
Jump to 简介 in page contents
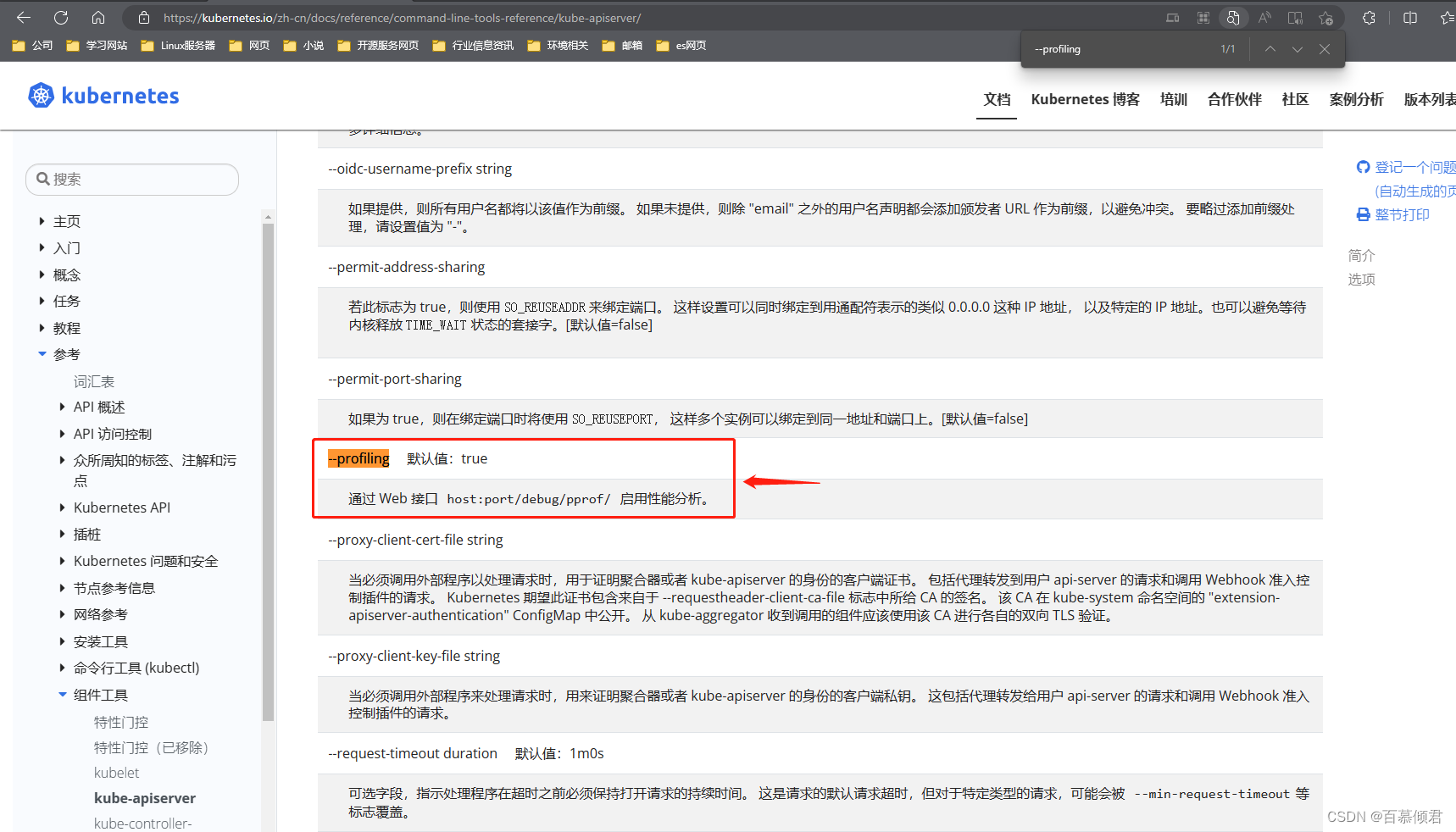(x=1361, y=255)
